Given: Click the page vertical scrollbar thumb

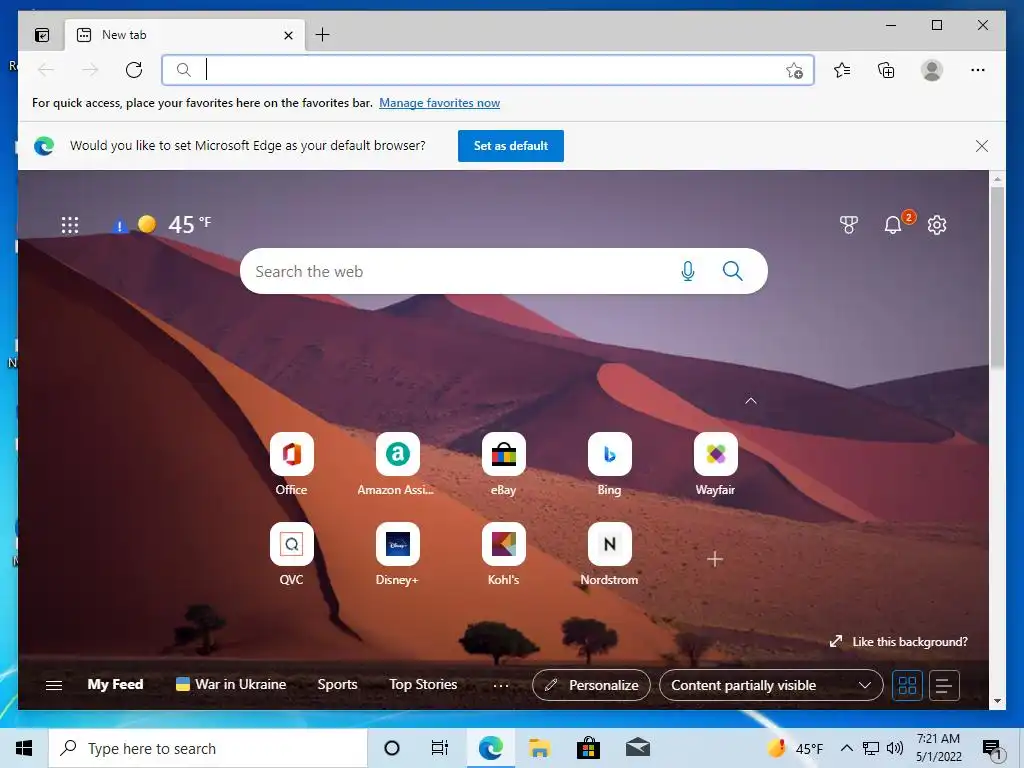Looking at the screenshot, I should (997, 278).
